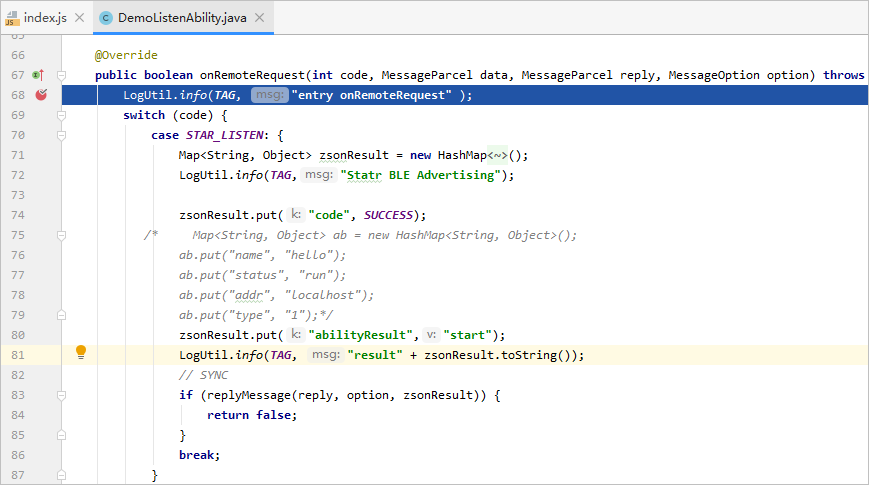Collapse the switch block fold on line 69
The width and height of the screenshot is (869, 485).
(x=62, y=115)
